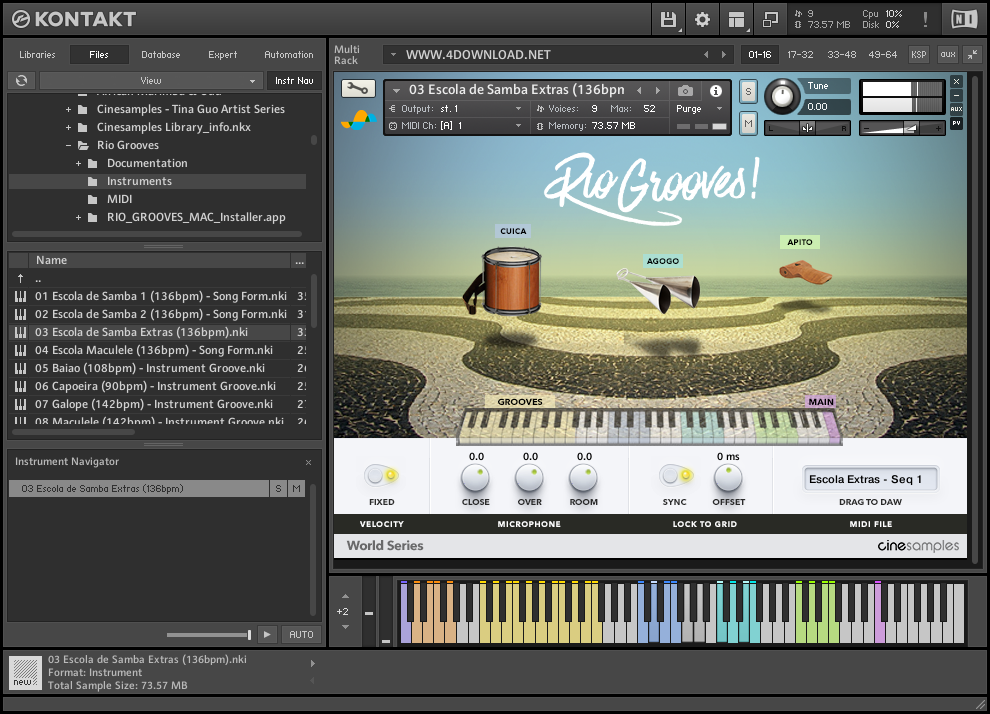Image resolution: width=990 pixels, height=714 pixels.
Task: Solo the instrument with S button
Action: click(748, 92)
